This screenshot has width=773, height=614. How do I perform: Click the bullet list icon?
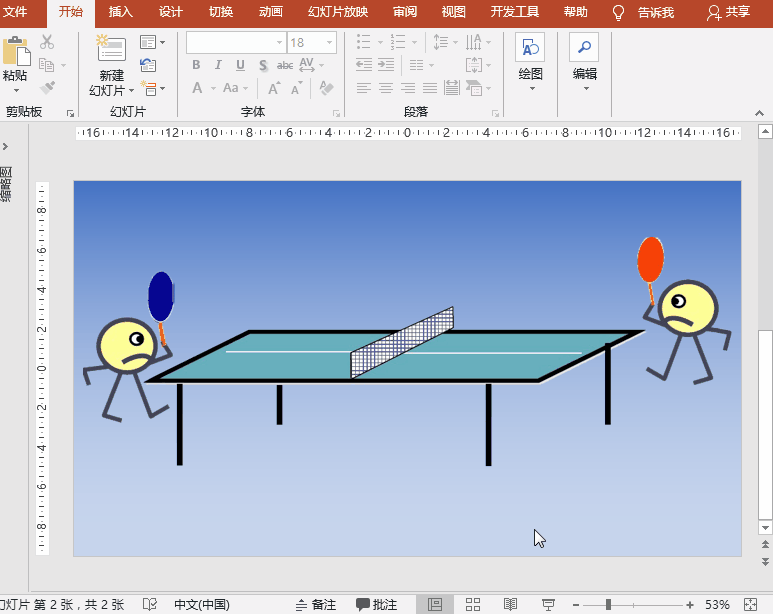[x=363, y=42]
